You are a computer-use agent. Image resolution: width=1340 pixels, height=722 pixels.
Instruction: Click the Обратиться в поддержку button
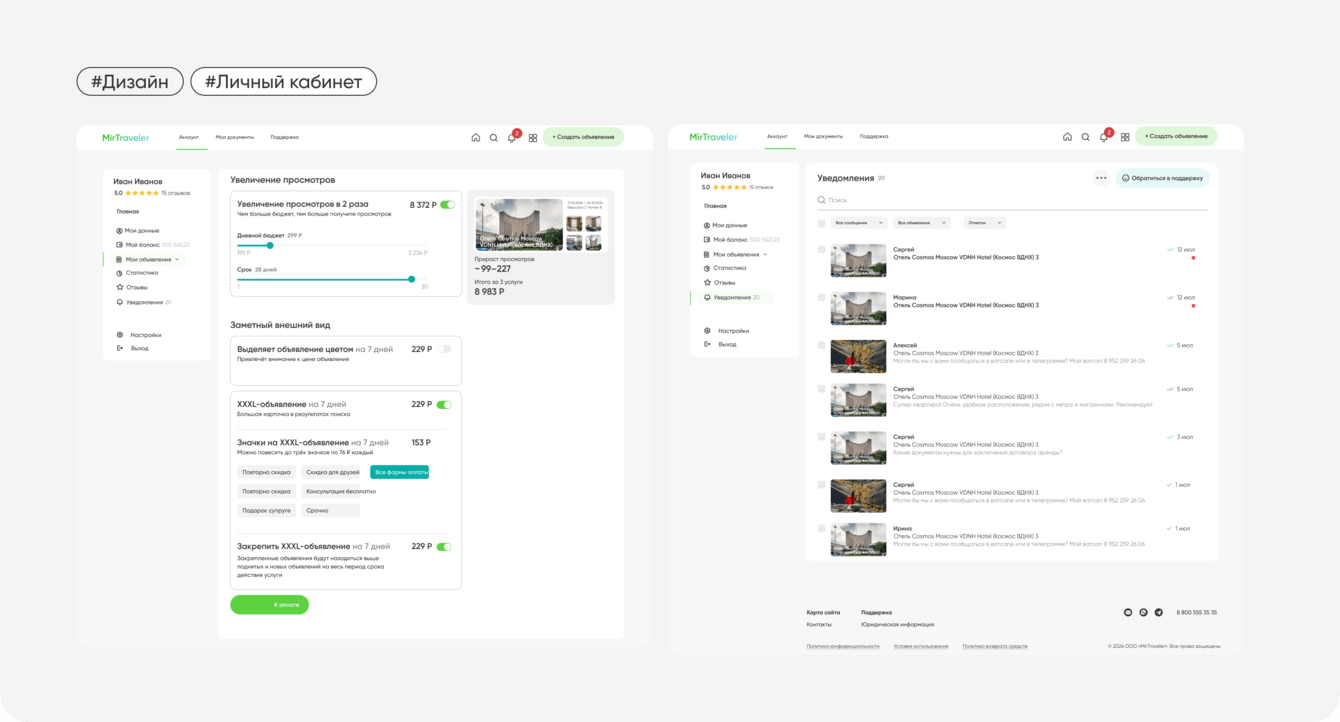(1162, 178)
